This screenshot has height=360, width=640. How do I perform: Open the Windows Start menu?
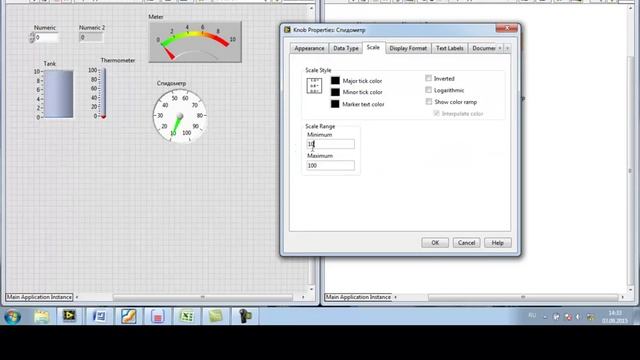pos(12,317)
